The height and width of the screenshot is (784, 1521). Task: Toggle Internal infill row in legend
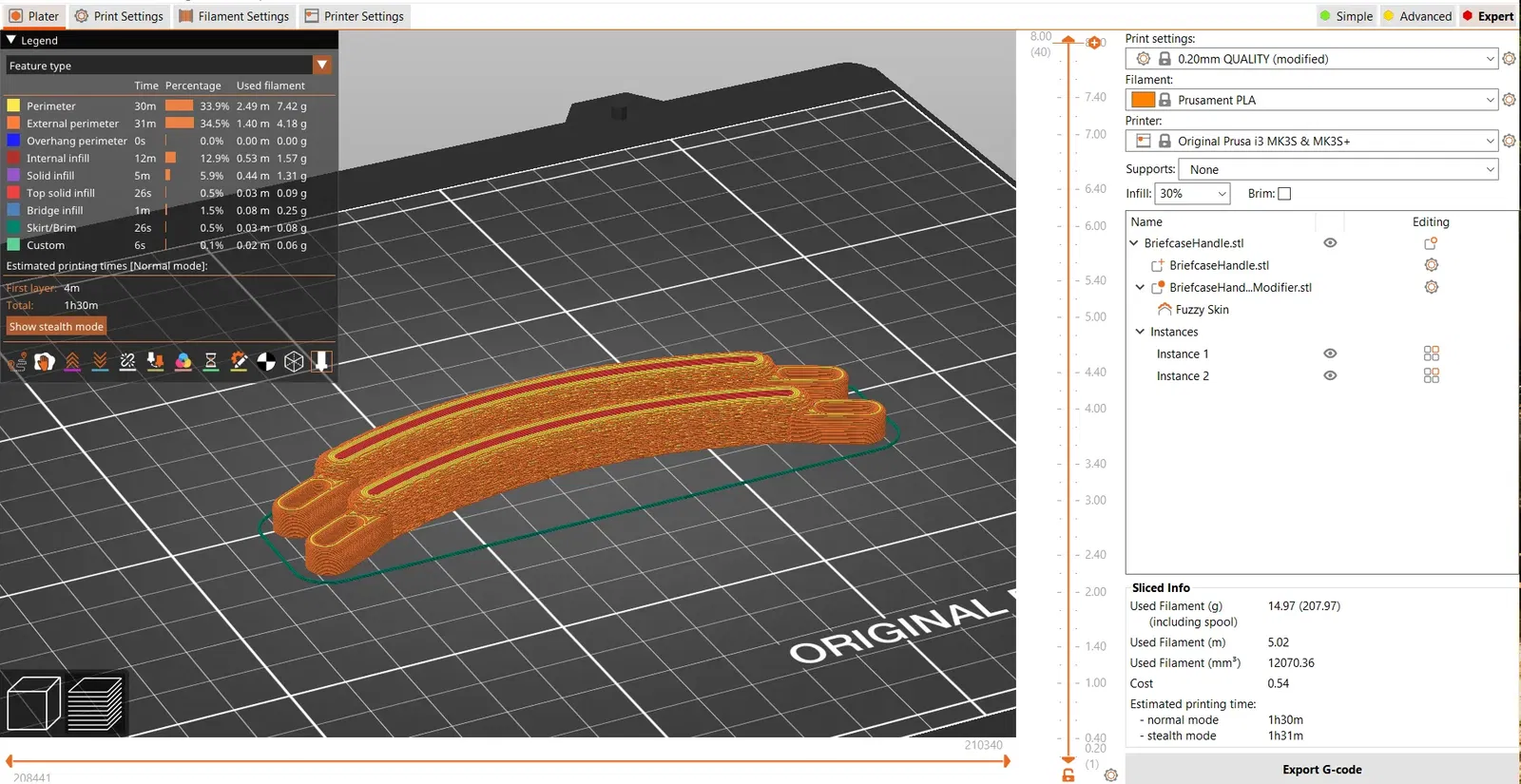[x=157, y=159]
